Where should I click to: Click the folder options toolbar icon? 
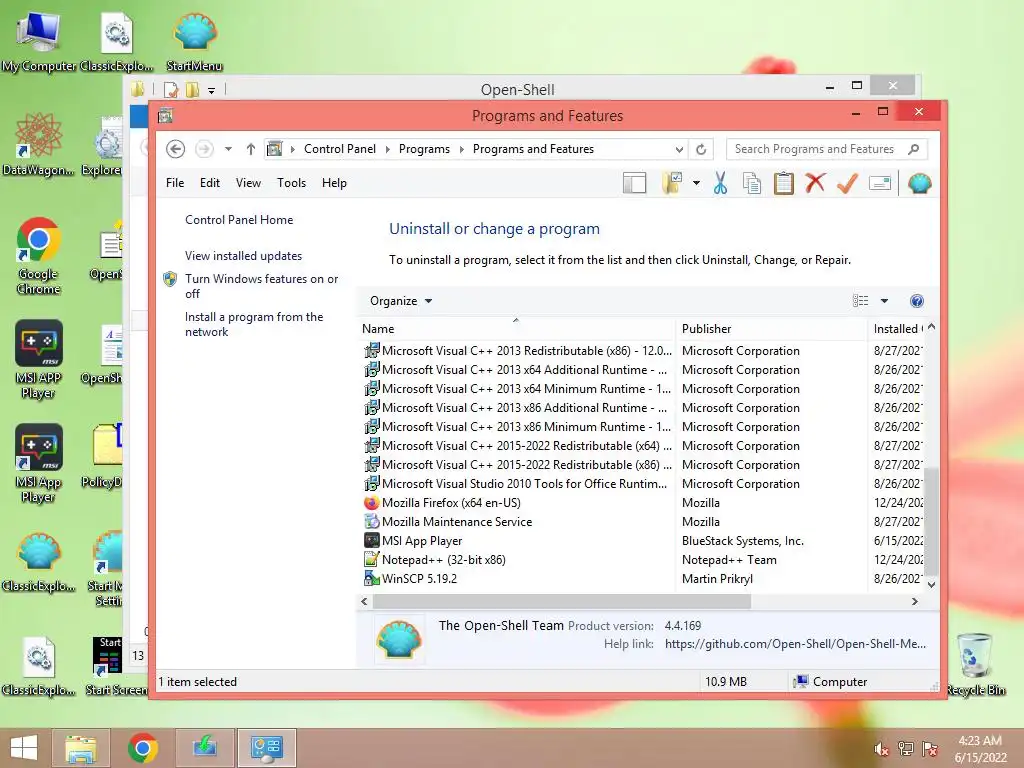coord(672,184)
